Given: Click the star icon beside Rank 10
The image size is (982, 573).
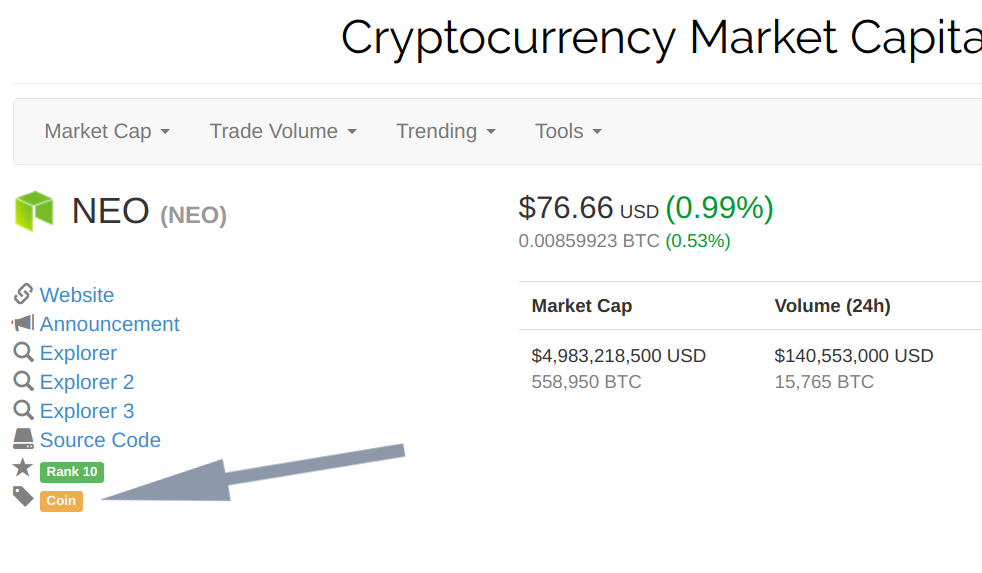Looking at the screenshot, I should (24, 468).
